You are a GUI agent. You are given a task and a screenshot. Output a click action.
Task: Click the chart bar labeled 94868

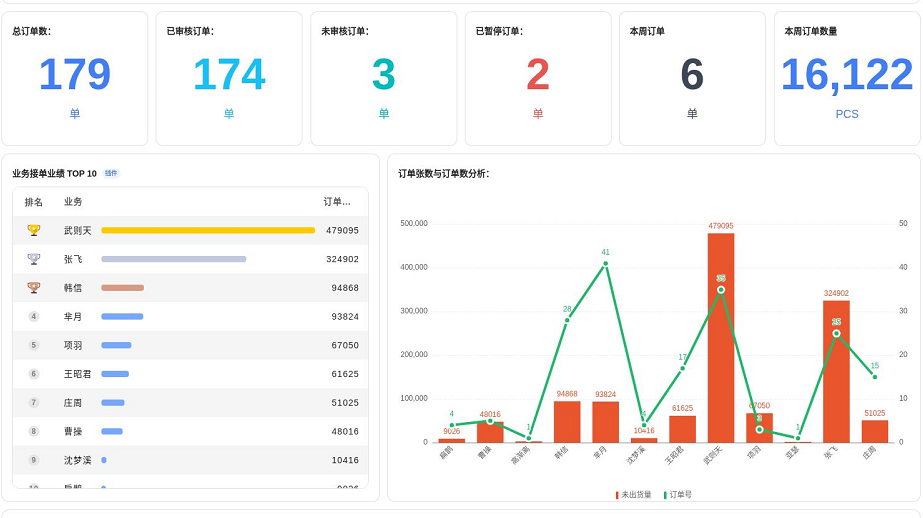tap(567, 422)
